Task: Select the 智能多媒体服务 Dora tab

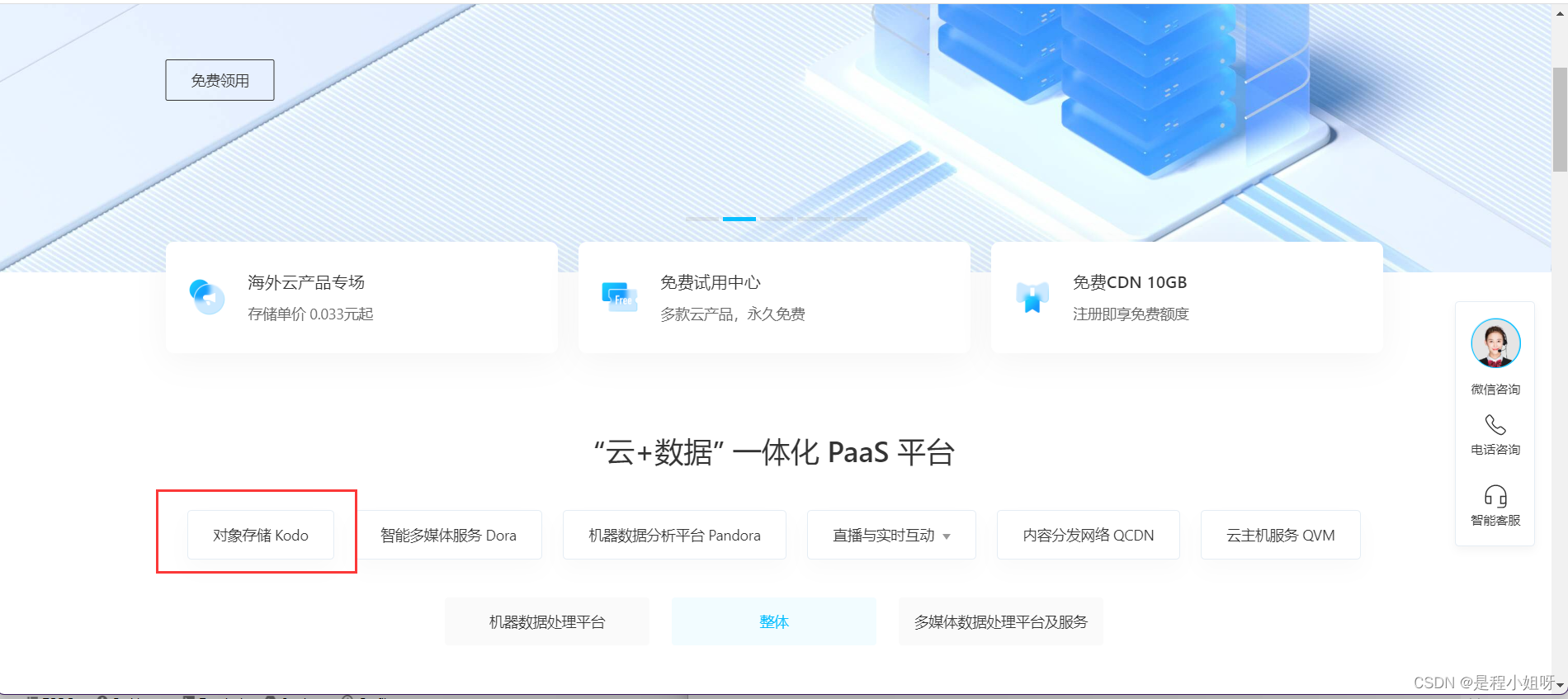Action: click(x=448, y=535)
